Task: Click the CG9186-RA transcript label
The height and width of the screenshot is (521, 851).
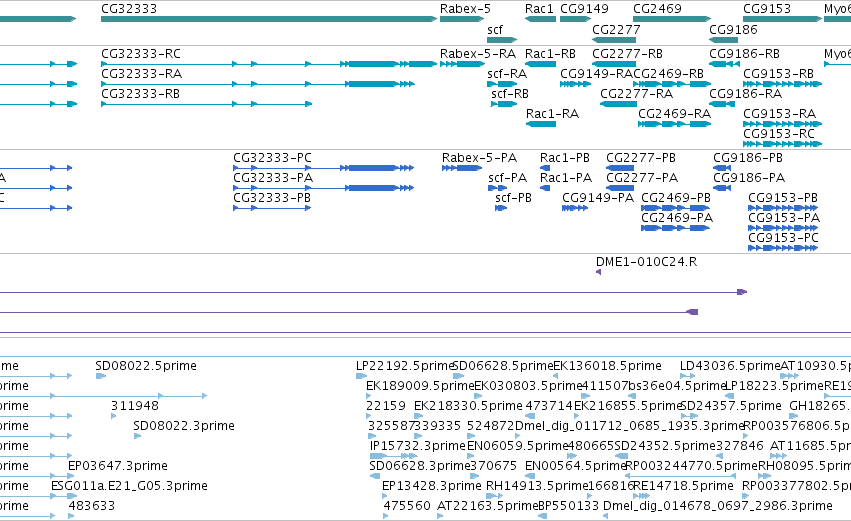Action: [x=746, y=94]
